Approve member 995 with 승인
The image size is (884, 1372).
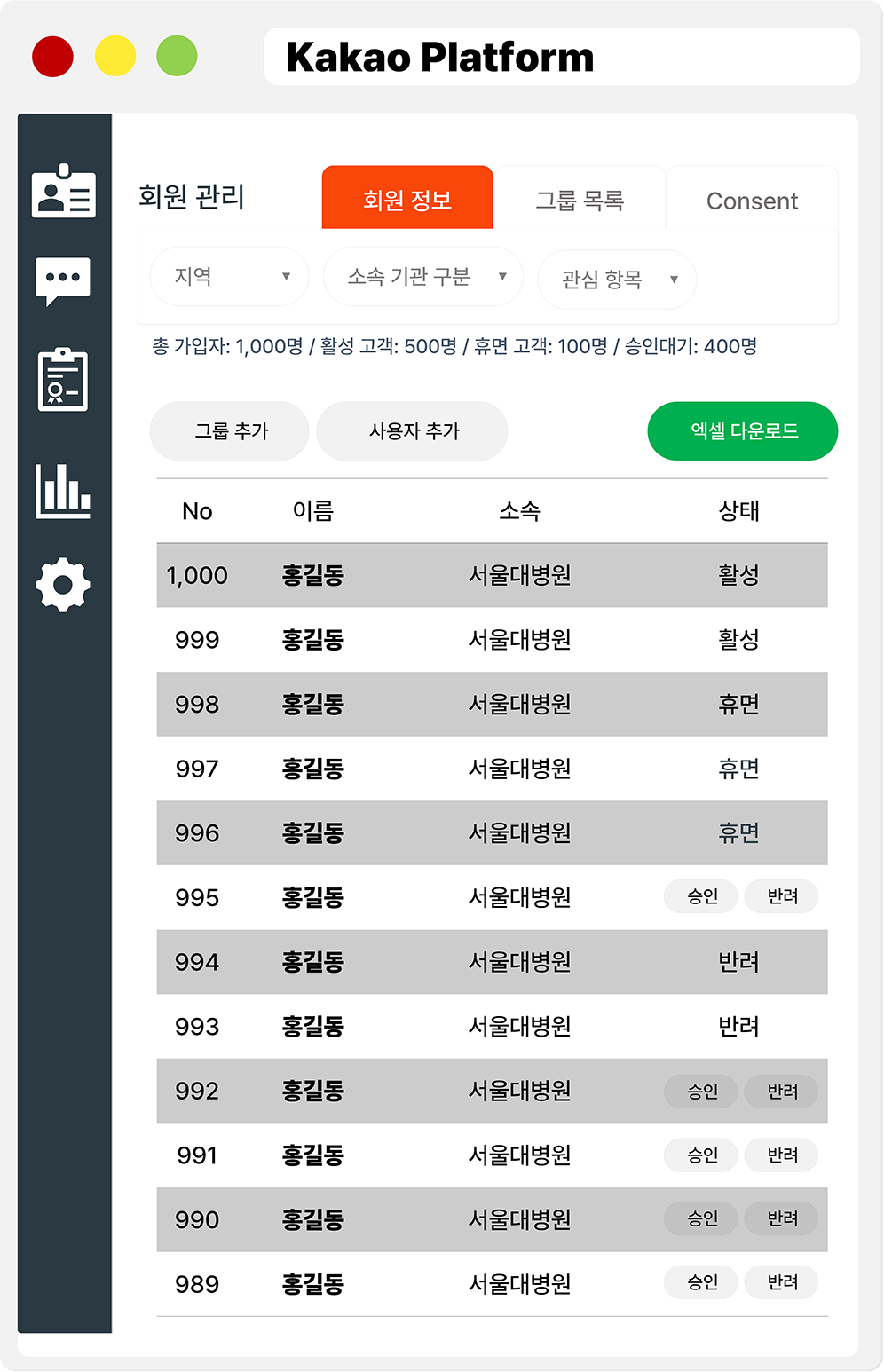(701, 896)
